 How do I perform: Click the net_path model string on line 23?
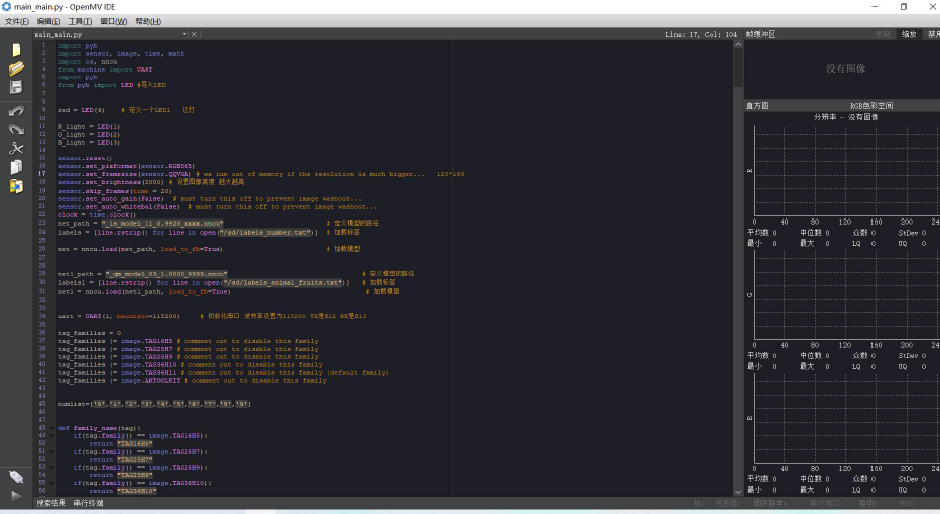[x=162, y=223]
